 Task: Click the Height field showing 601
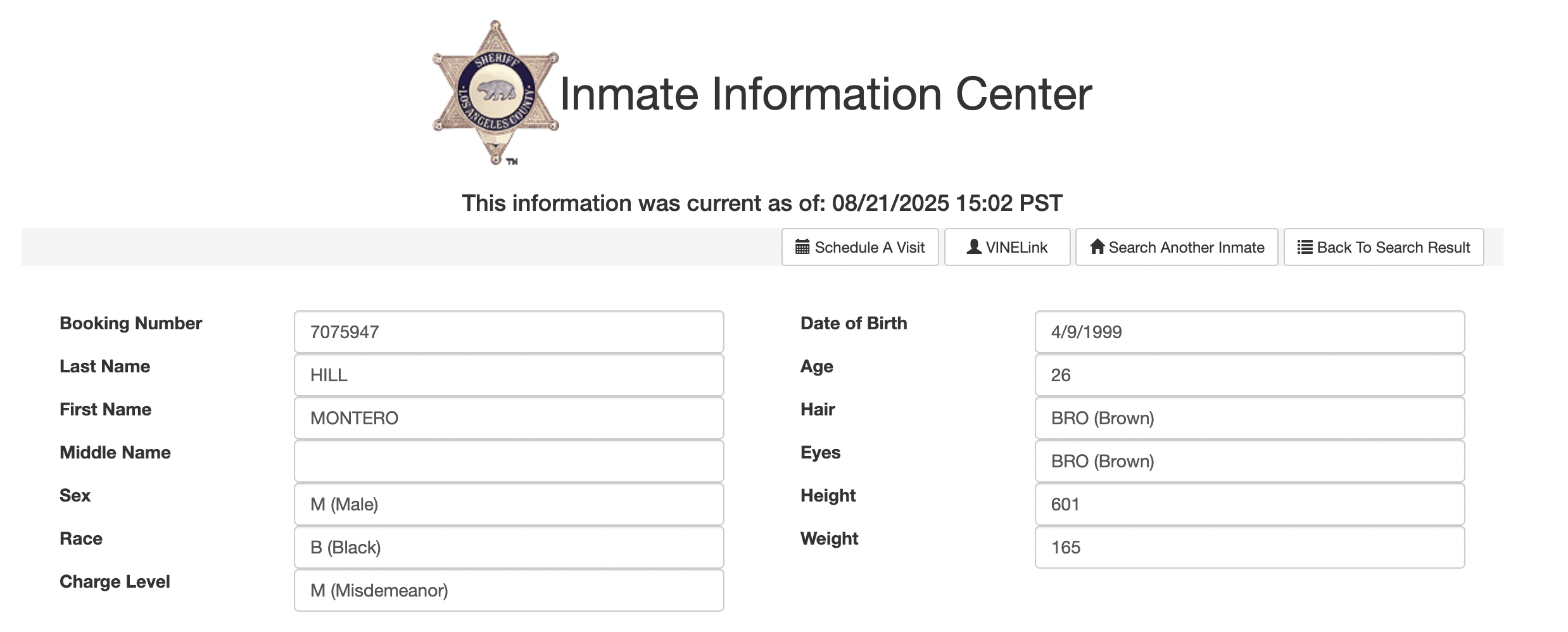tap(1249, 504)
